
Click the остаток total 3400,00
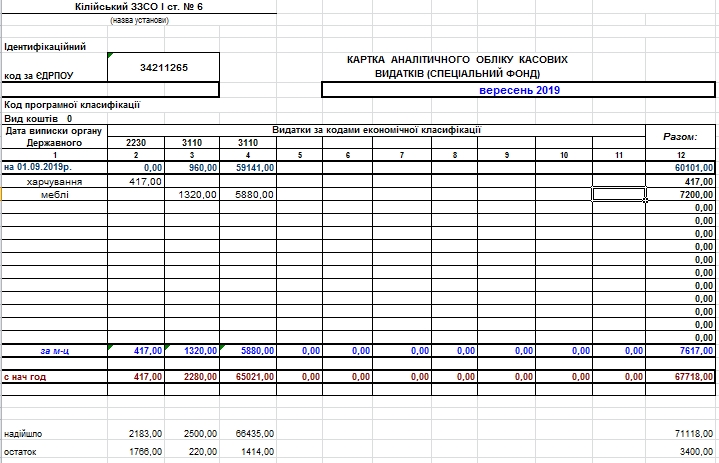pyautogui.click(x=696, y=452)
